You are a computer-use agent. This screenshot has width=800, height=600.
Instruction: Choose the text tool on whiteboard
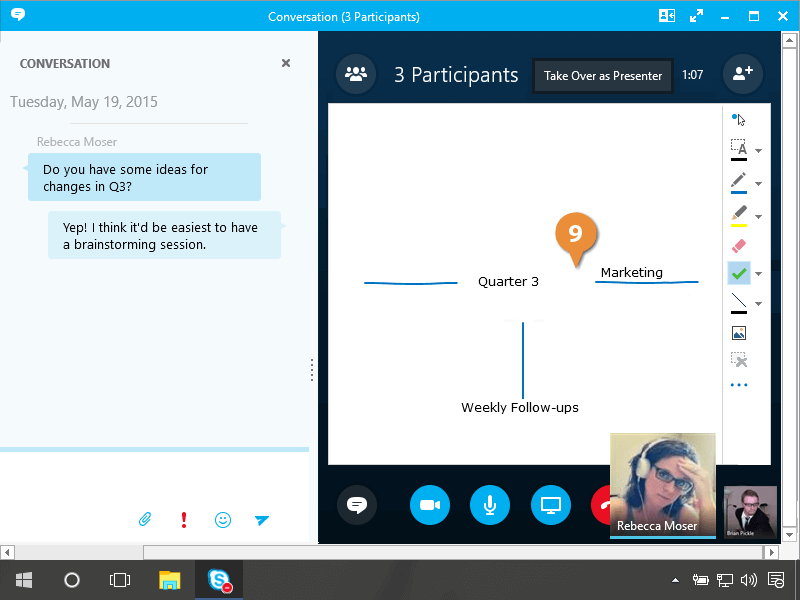[x=739, y=150]
